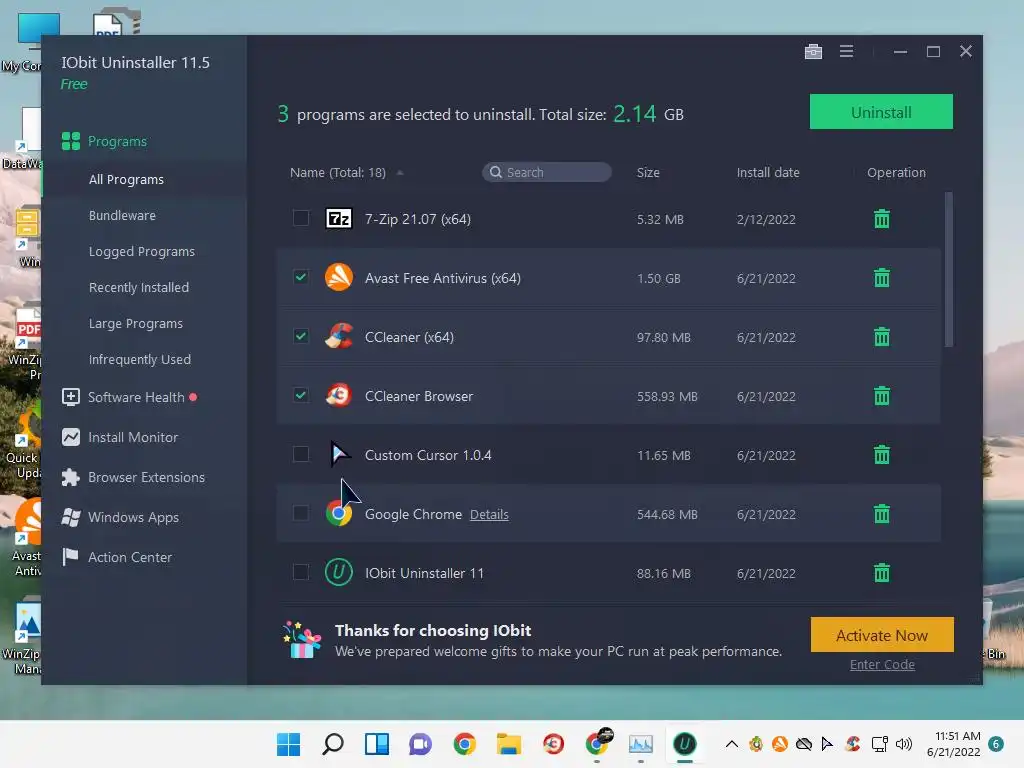1024x768 pixels.
Task: Click the trash icon for CCleaner (x64)
Action: [882, 337]
